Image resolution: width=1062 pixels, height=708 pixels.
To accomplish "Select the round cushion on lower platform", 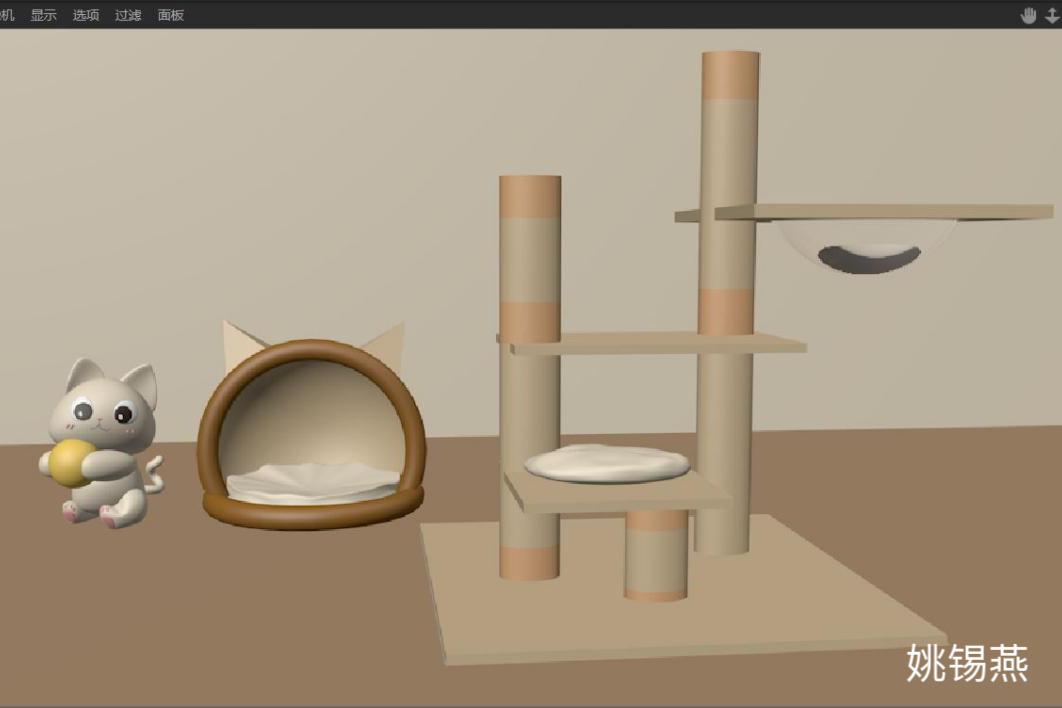I will pyautogui.click(x=607, y=463).
